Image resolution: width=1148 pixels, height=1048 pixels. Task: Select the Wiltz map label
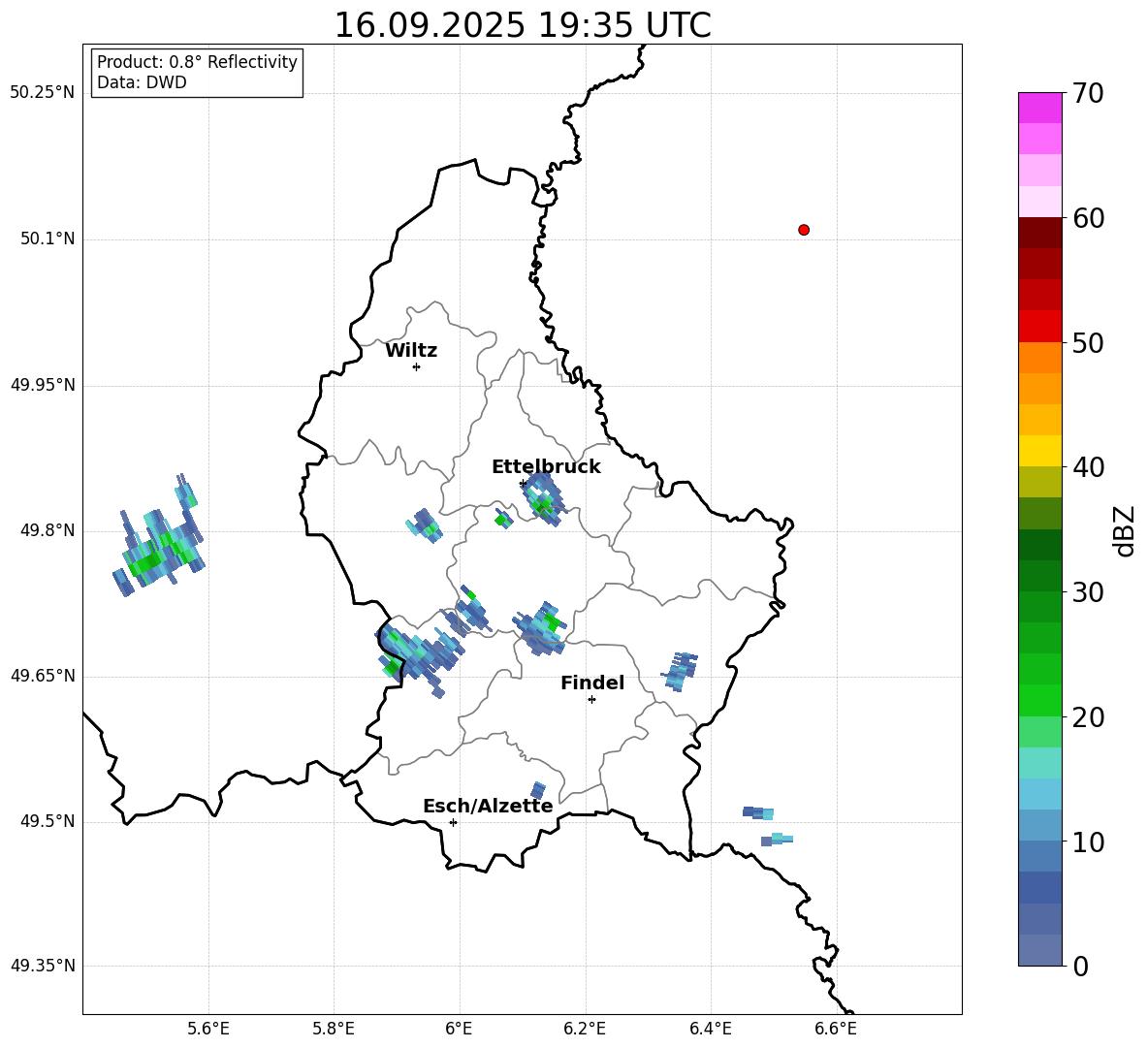(411, 351)
